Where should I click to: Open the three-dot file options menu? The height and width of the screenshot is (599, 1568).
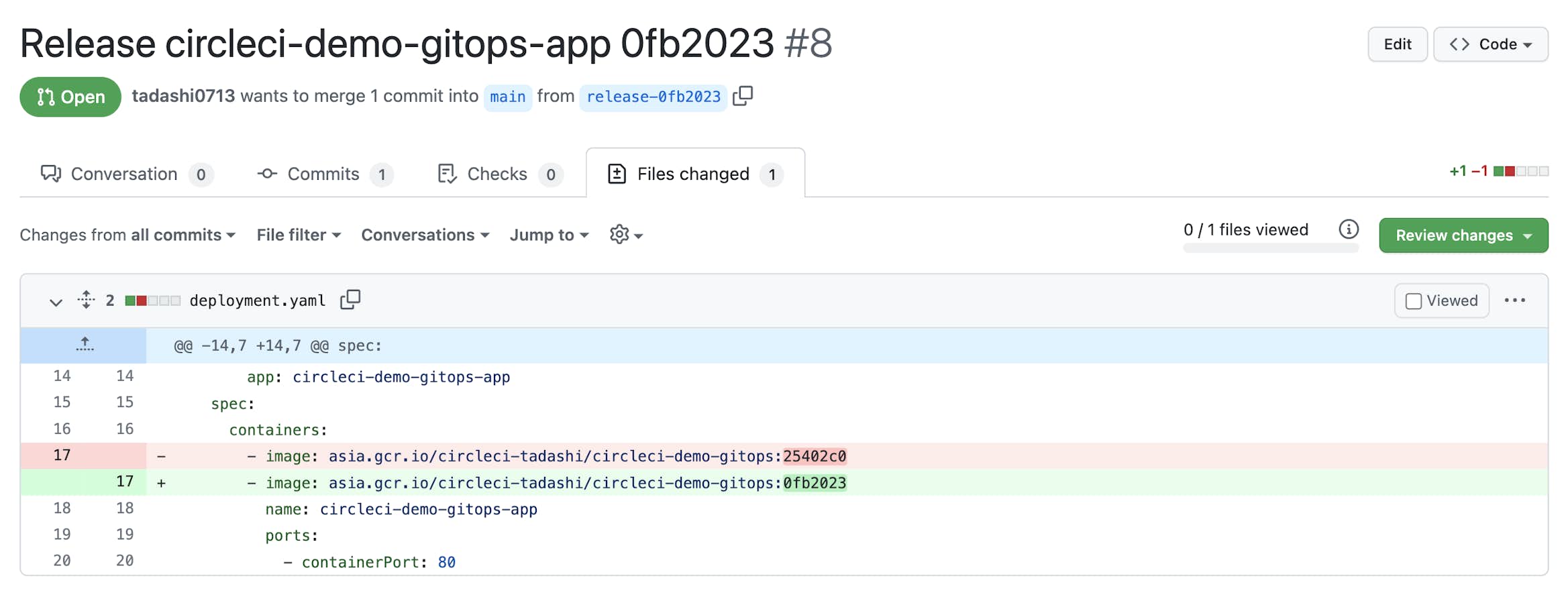click(1514, 301)
